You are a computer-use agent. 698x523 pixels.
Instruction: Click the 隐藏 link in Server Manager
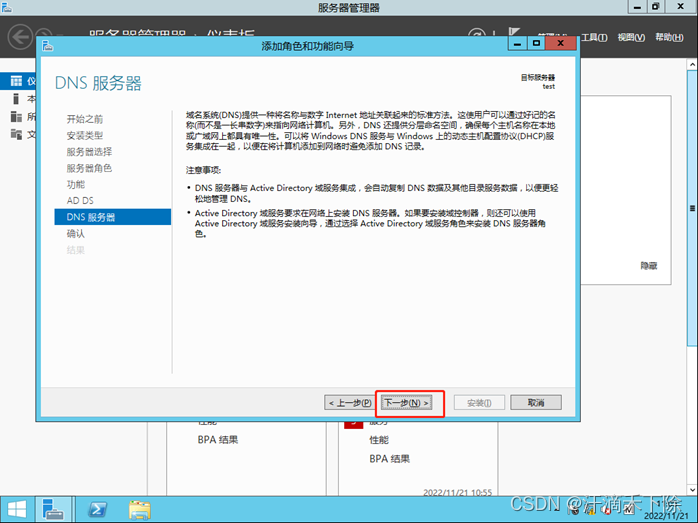(649, 266)
